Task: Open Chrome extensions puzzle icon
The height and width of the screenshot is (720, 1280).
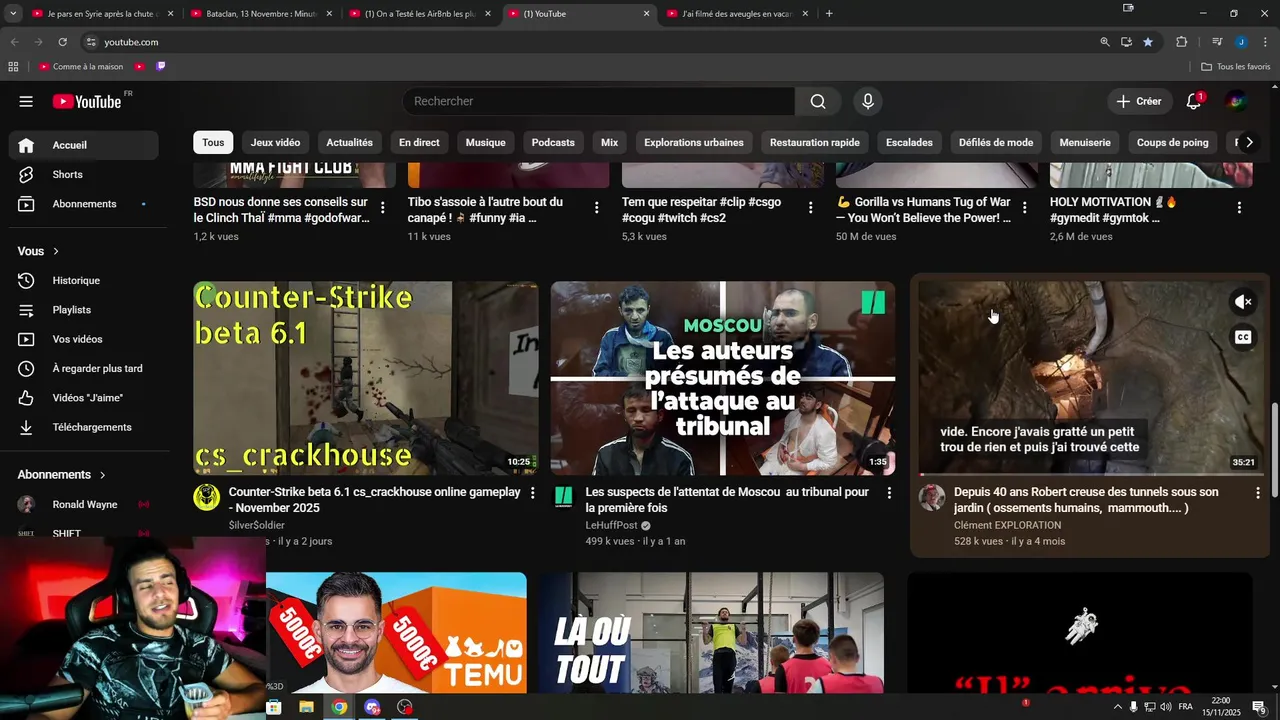Action: coord(1182,42)
